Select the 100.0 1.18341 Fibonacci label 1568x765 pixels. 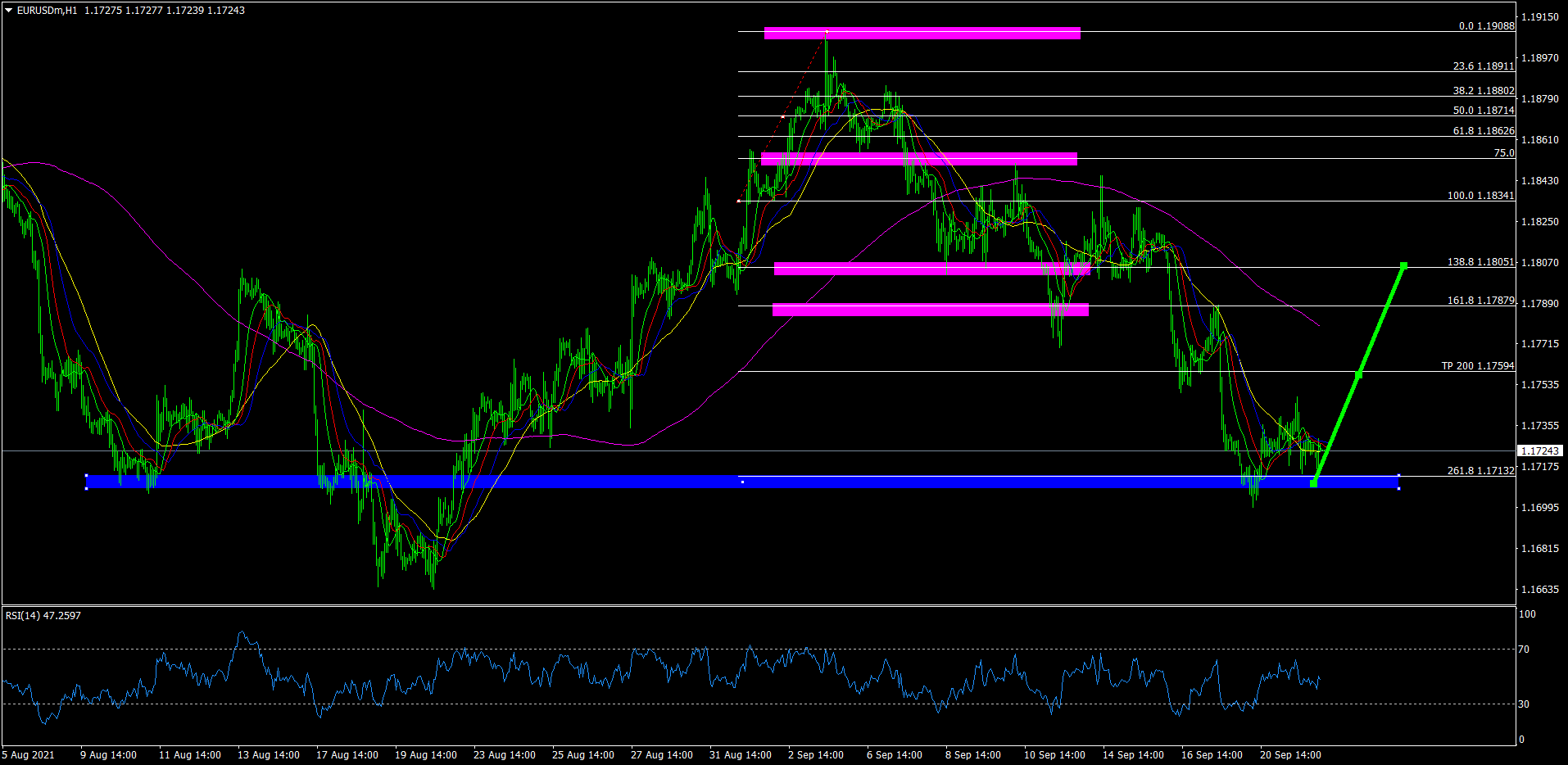(x=1480, y=196)
